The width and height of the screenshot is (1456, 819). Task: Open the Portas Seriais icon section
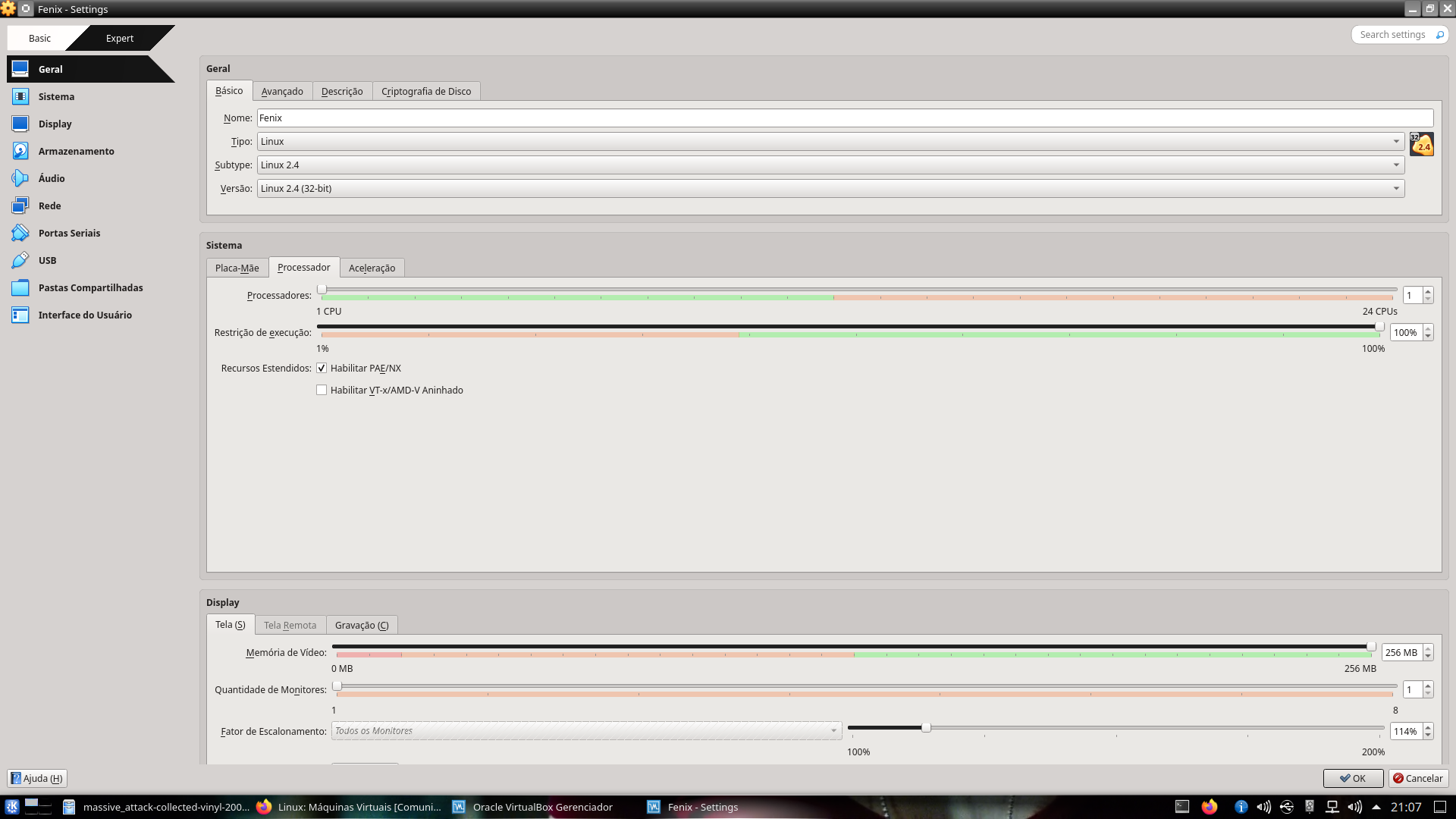tap(20, 233)
